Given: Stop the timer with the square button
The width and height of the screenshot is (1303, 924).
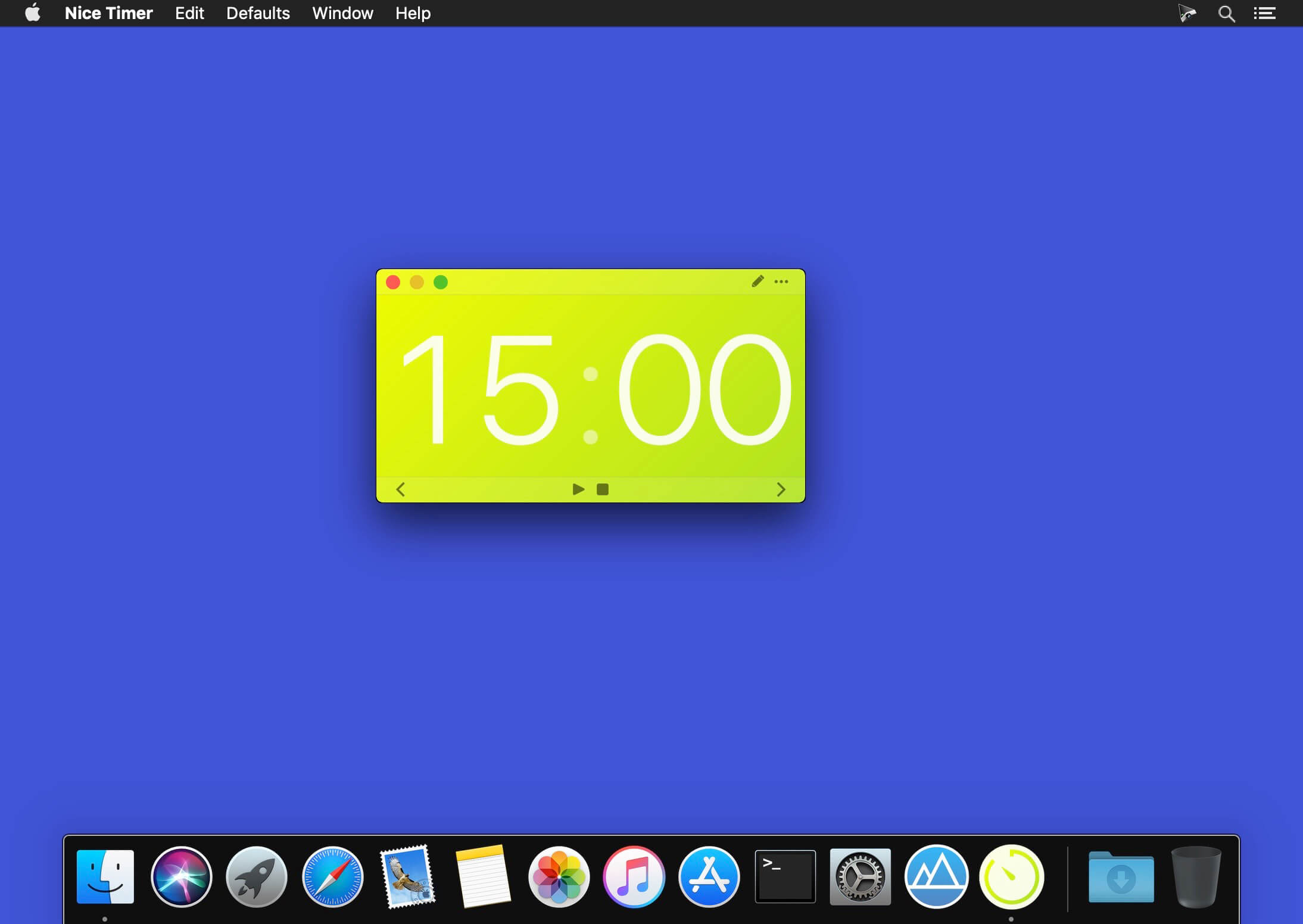Looking at the screenshot, I should click(x=603, y=489).
